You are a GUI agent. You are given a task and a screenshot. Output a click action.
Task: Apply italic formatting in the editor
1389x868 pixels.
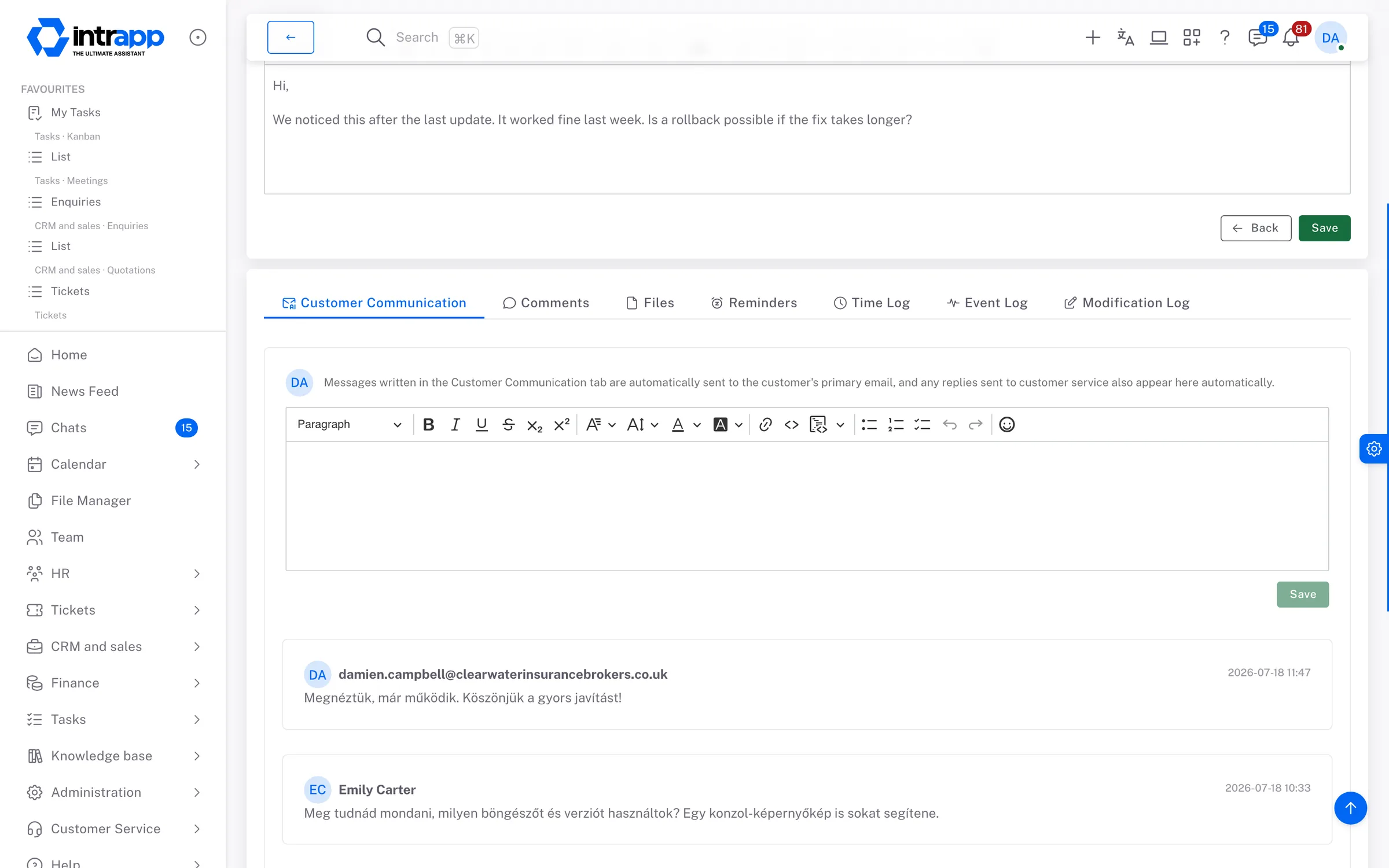(455, 425)
